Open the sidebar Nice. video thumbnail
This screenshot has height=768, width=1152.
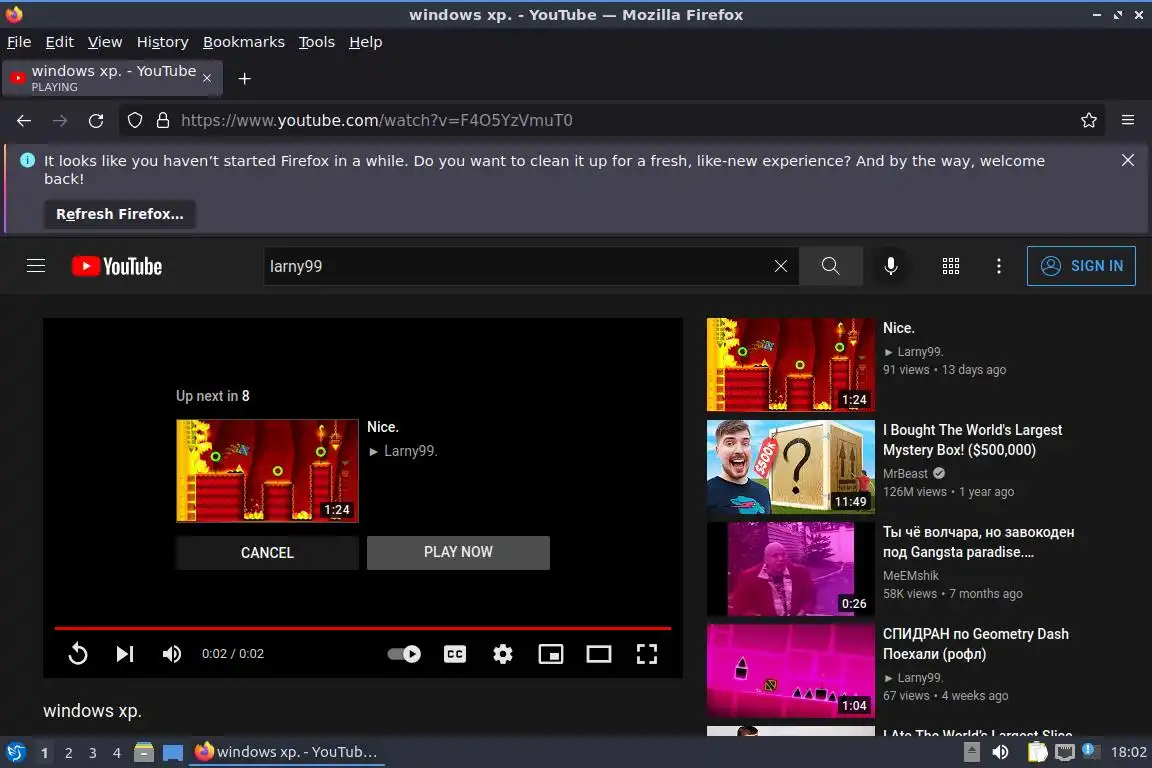(x=791, y=365)
